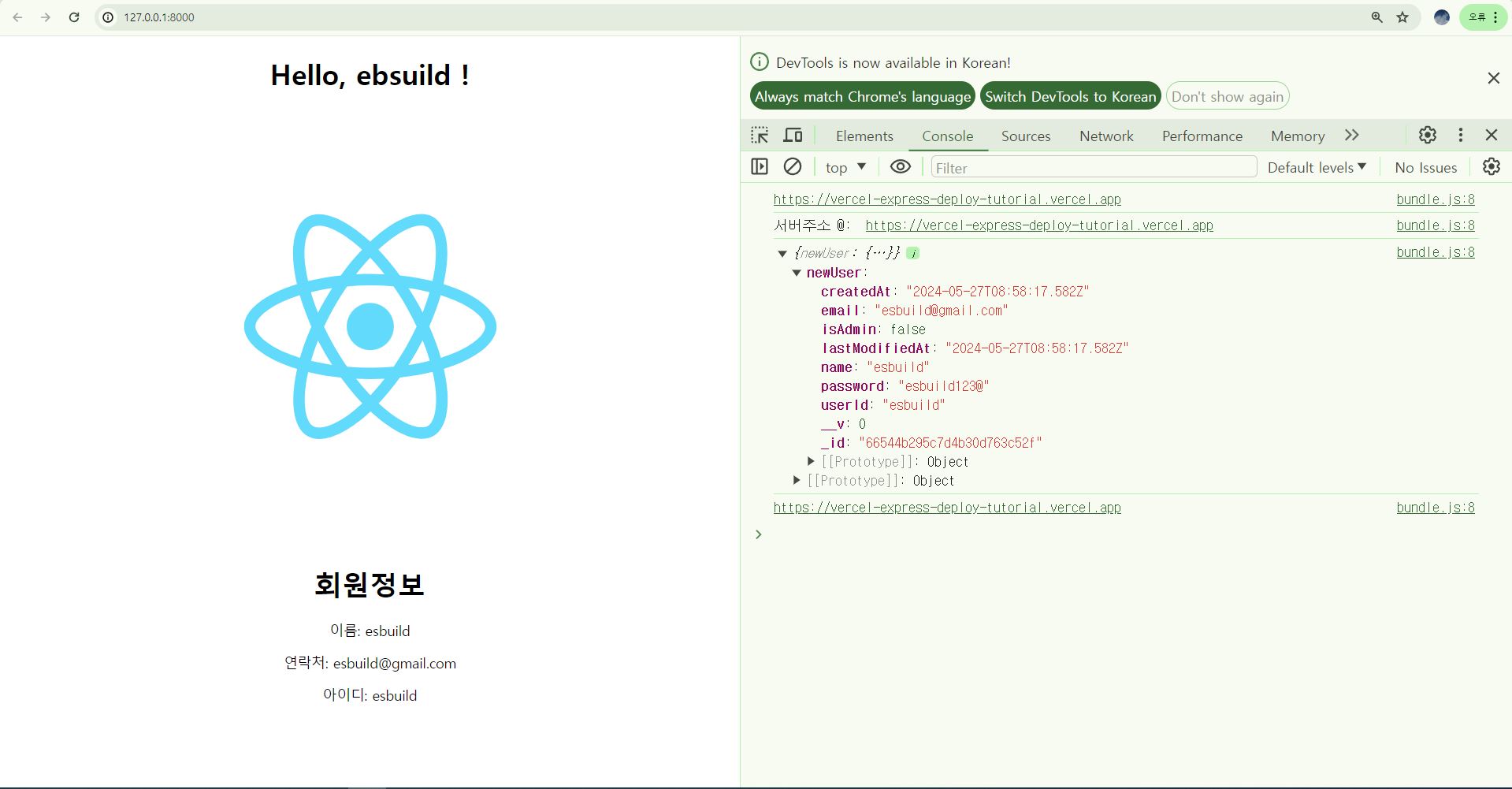Click the email value "esbuild@gmail.com" in console
The image size is (1512, 789).
[941, 311]
